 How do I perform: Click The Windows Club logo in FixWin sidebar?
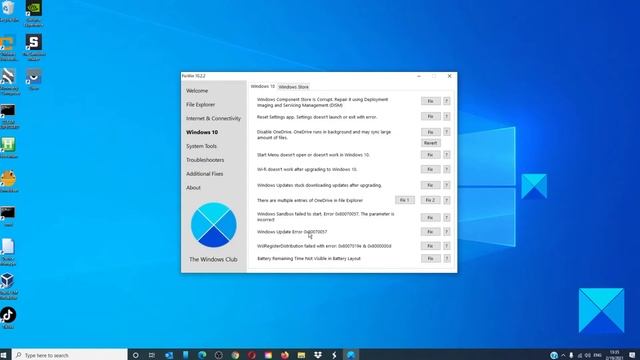pos(213,224)
